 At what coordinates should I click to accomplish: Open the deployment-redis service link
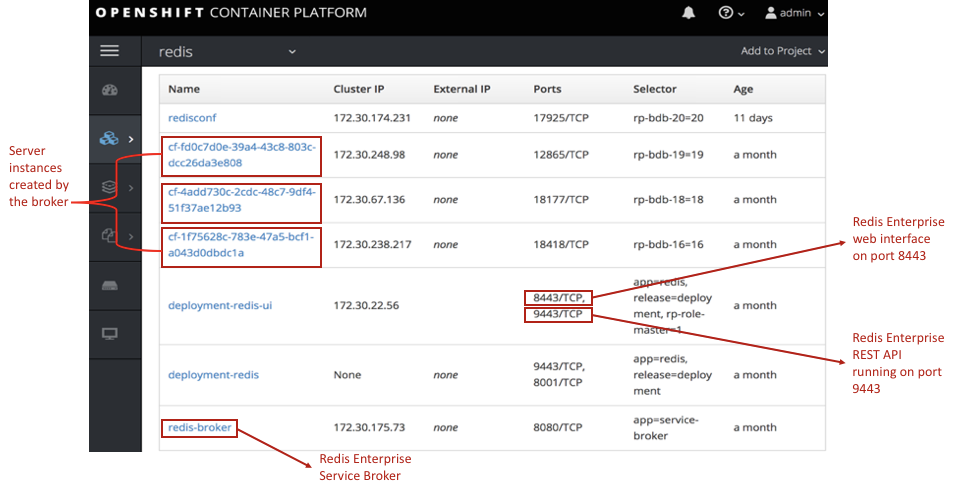tap(213, 375)
